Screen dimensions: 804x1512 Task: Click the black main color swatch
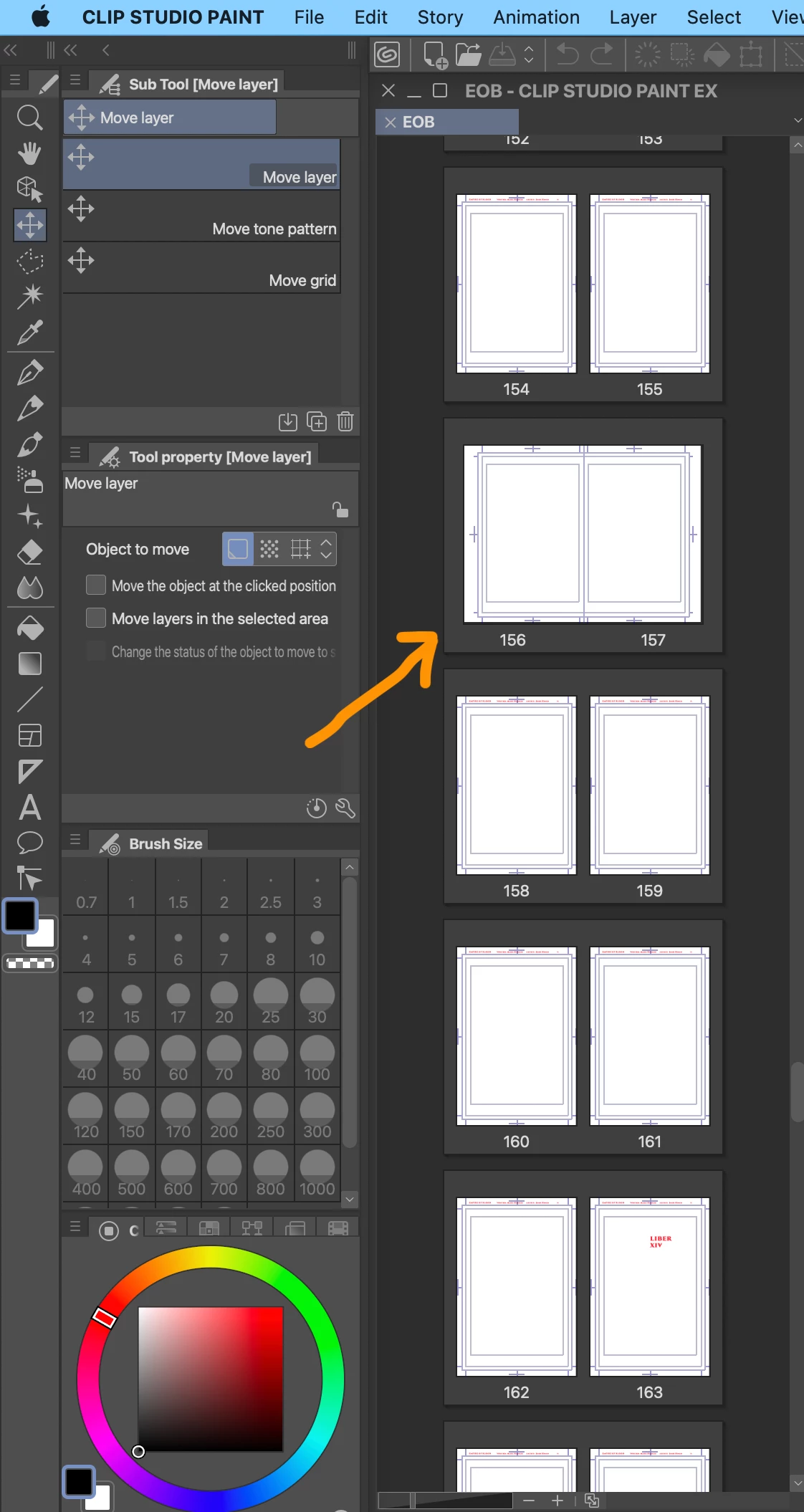(21, 916)
